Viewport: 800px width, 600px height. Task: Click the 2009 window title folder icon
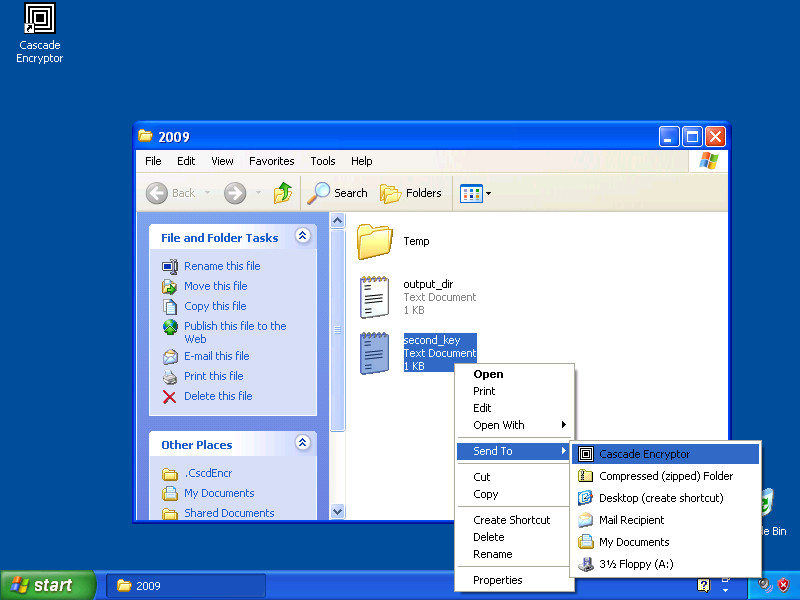[x=145, y=136]
